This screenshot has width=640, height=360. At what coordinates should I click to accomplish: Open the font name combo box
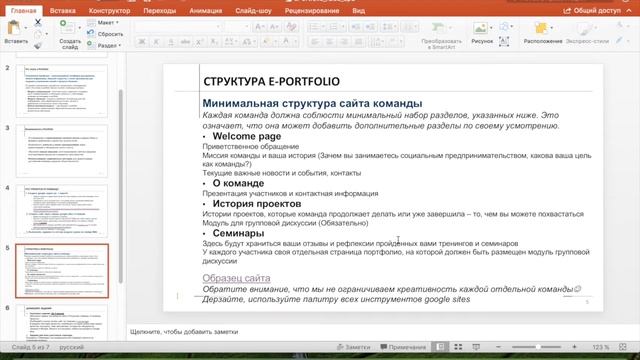178,27
